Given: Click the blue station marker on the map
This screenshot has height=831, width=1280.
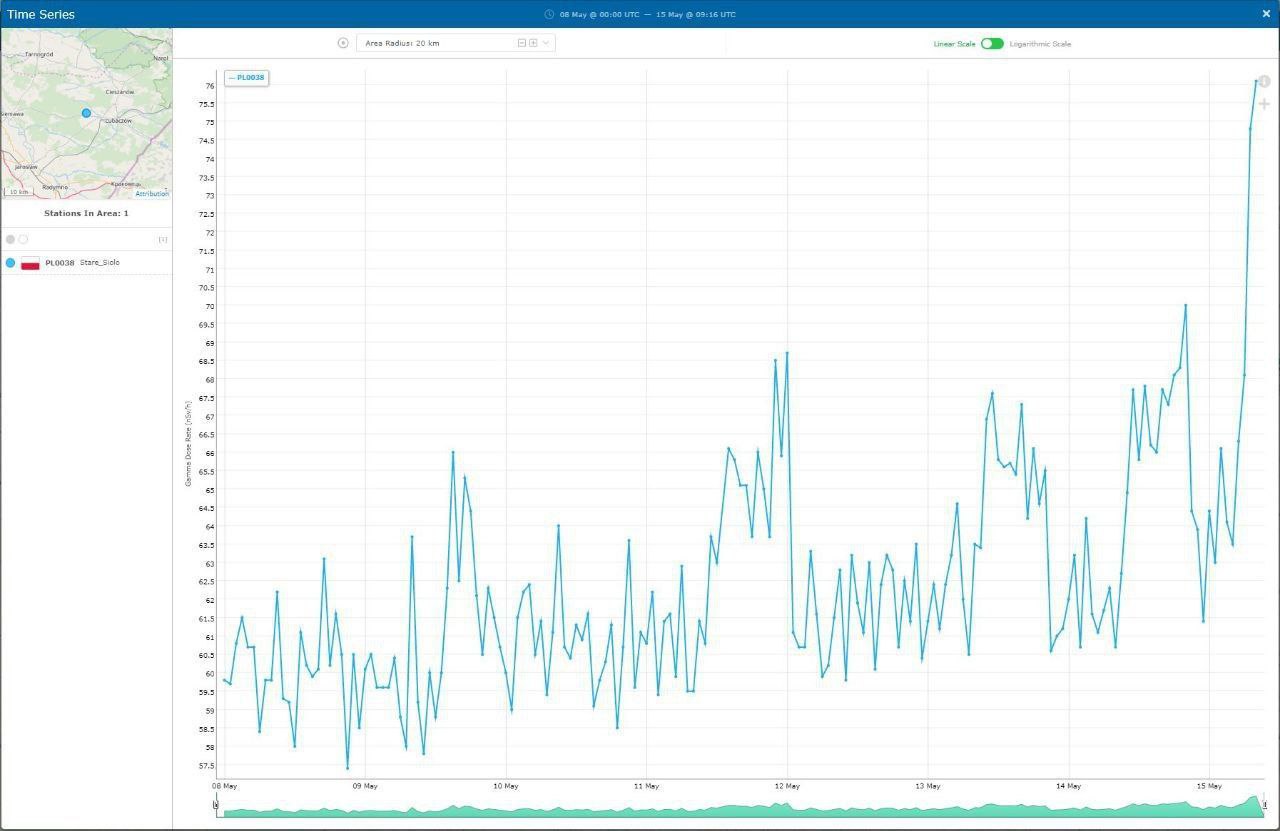Looking at the screenshot, I should pyautogui.click(x=86, y=113).
